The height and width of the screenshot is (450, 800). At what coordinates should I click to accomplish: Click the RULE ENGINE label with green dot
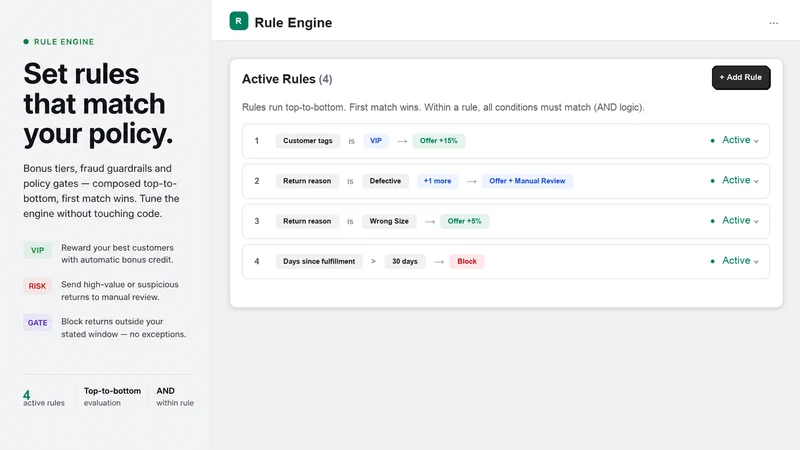[x=59, y=42]
